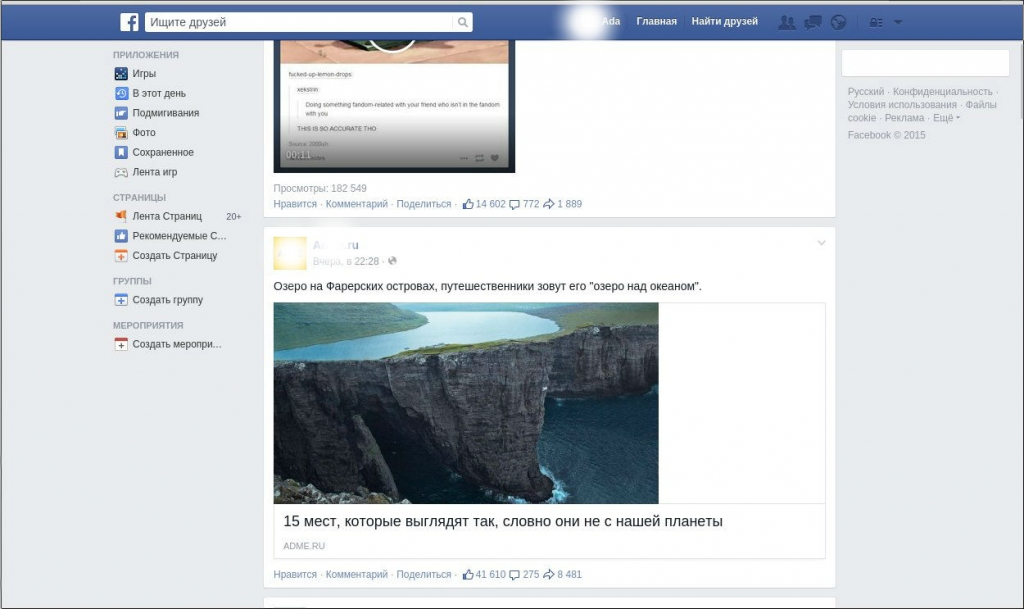Open Игры in the sidebar
The width and height of the screenshot is (1024, 609).
pos(144,74)
